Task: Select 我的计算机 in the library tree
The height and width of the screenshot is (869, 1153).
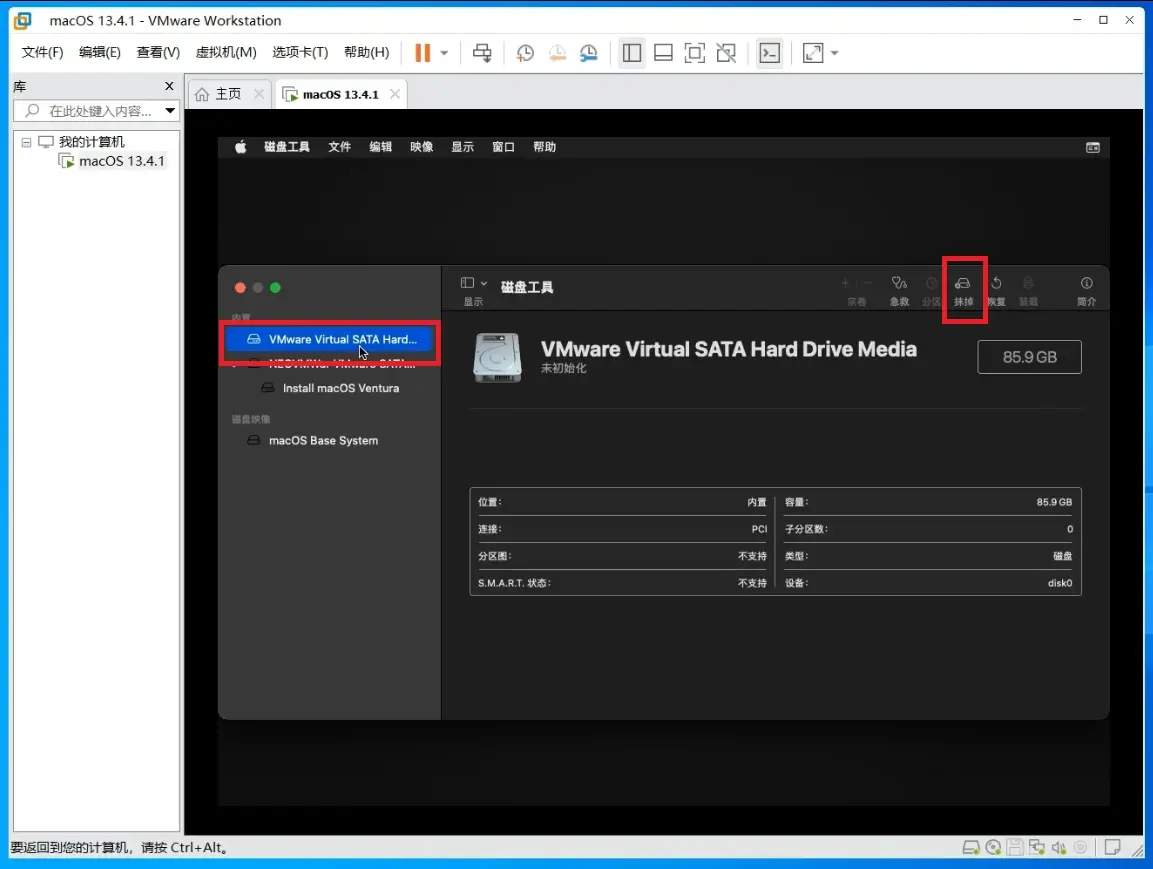Action: pyautogui.click(x=91, y=142)
